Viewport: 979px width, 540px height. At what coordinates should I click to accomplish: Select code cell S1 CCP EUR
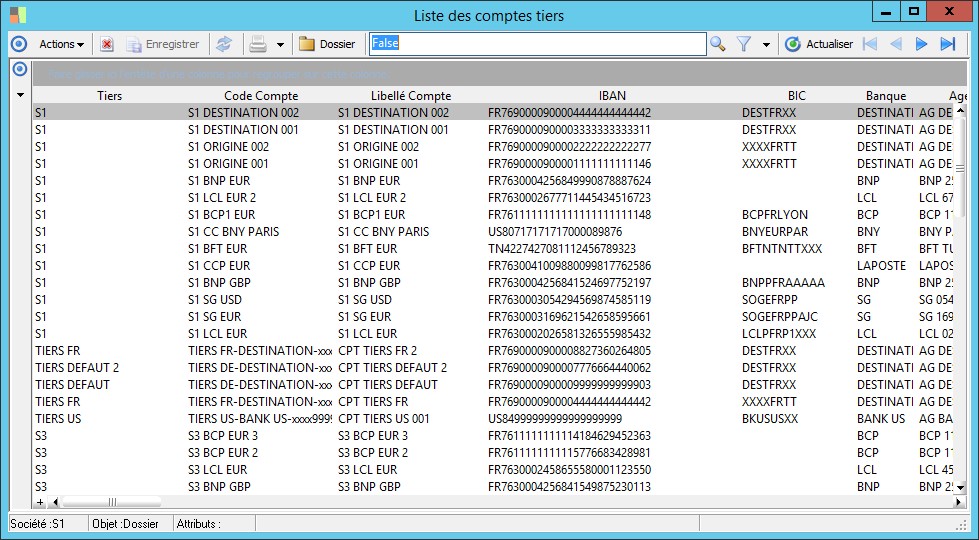(261, 265)
